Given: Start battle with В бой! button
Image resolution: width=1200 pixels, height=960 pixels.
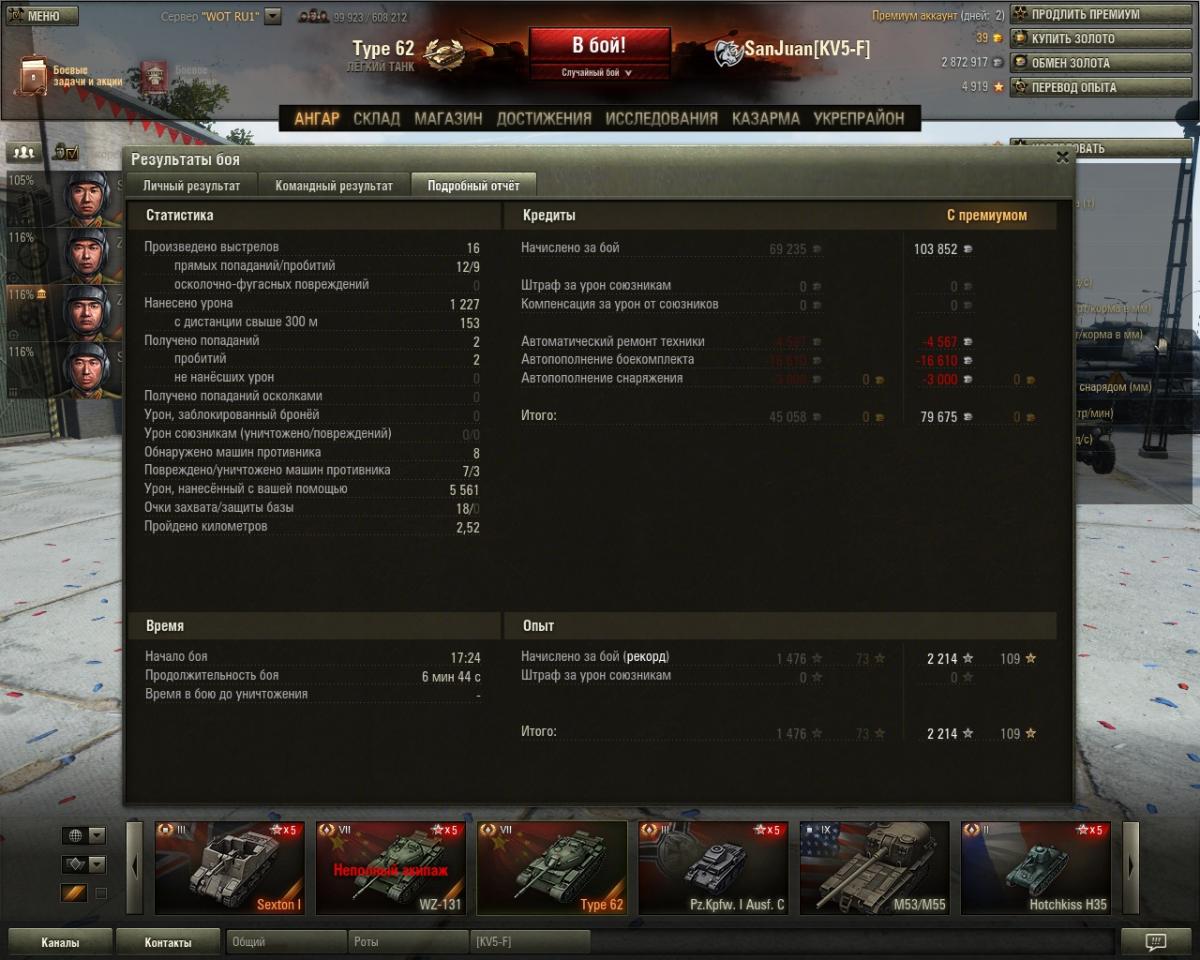Looking at the screenshot, I should [x=599, y=45].
